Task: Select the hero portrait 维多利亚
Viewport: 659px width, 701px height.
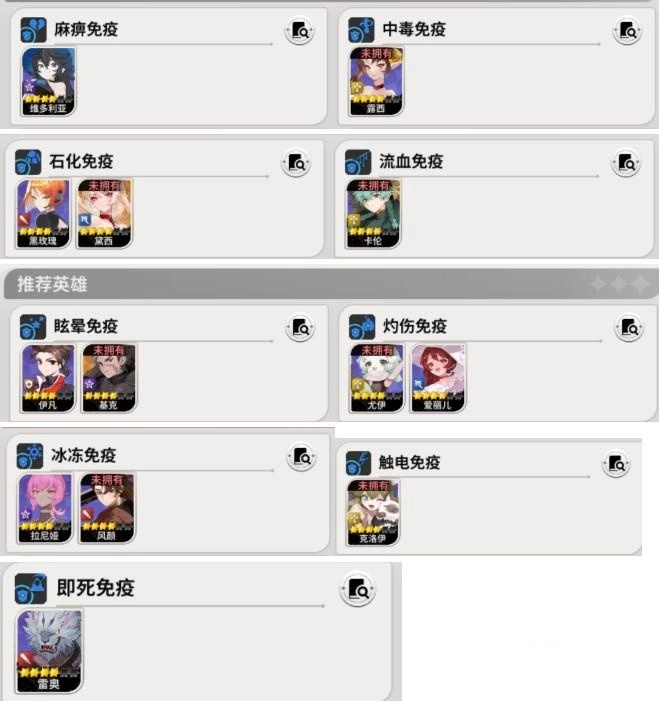Action: coord(48,81)
